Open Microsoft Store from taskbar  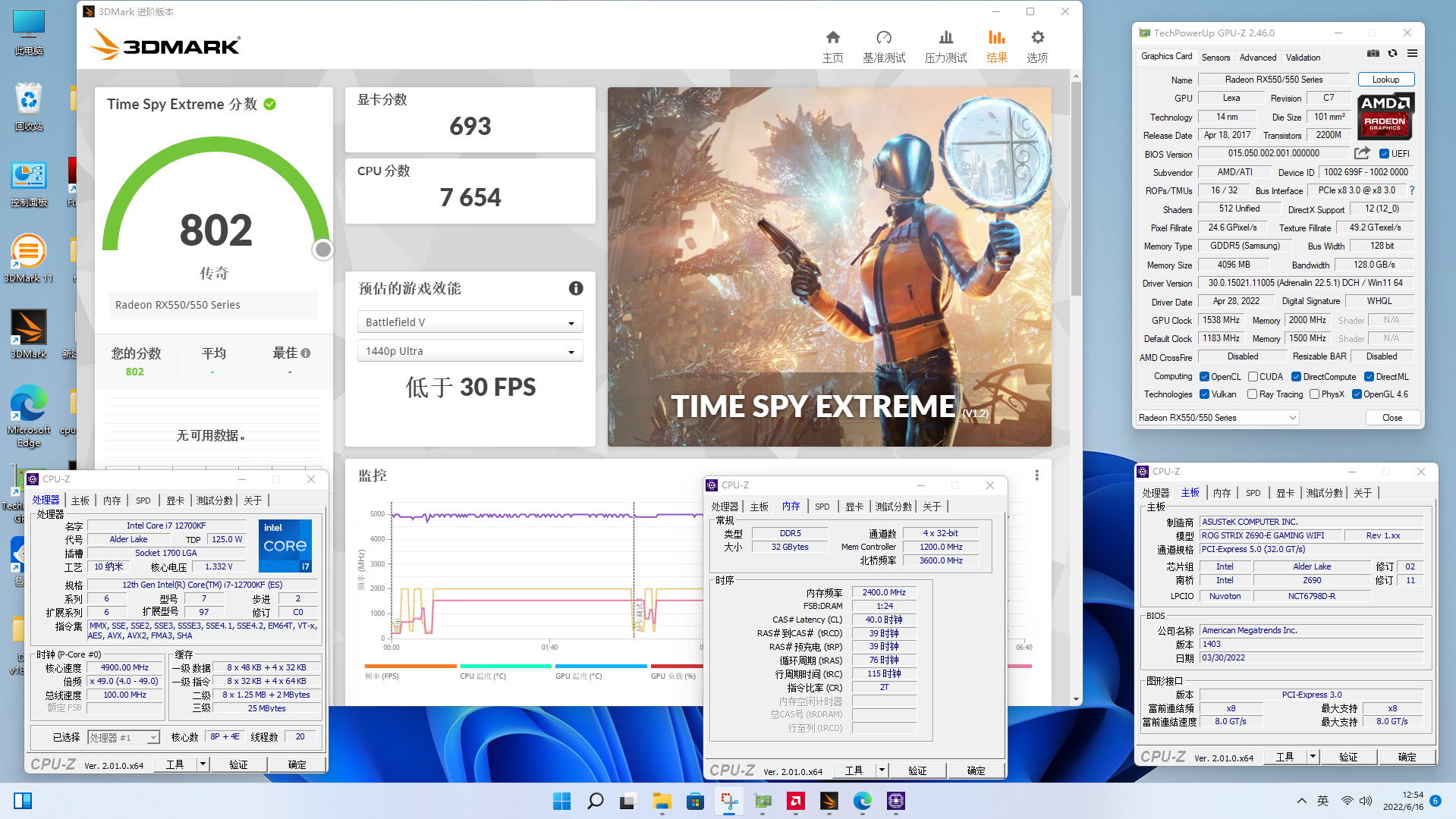(x=695, y=801)
